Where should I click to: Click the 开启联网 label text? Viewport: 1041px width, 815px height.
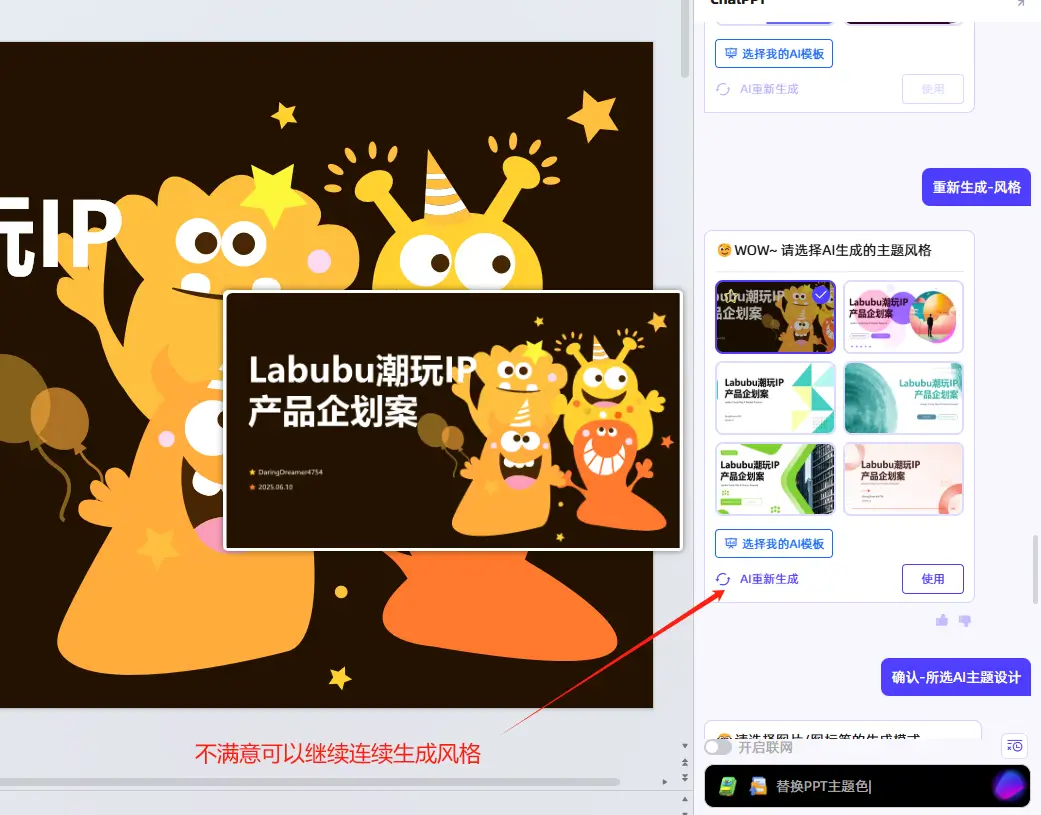click(x=765, y=747)
